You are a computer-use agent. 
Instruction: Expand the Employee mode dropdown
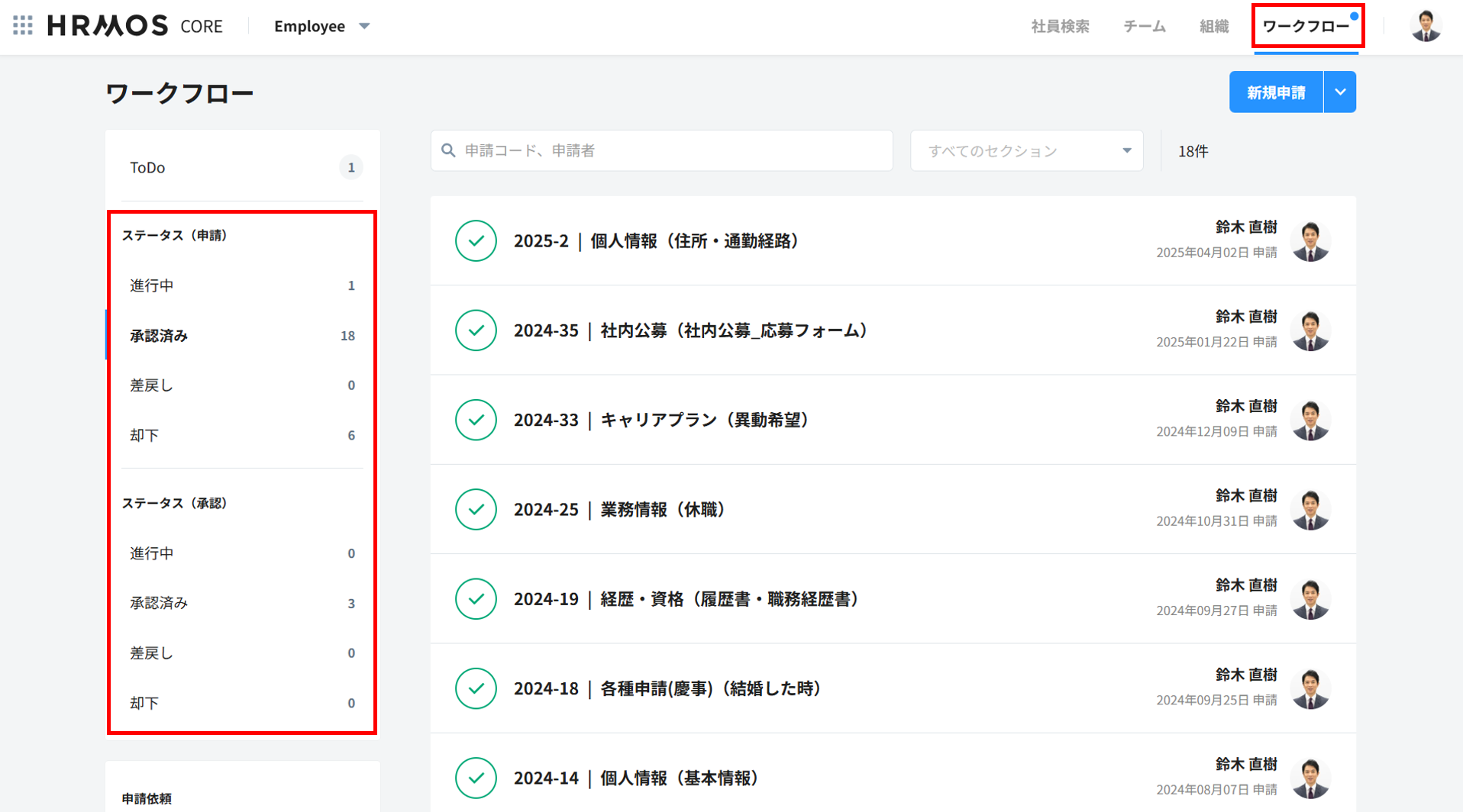click(x=321, y=26)
